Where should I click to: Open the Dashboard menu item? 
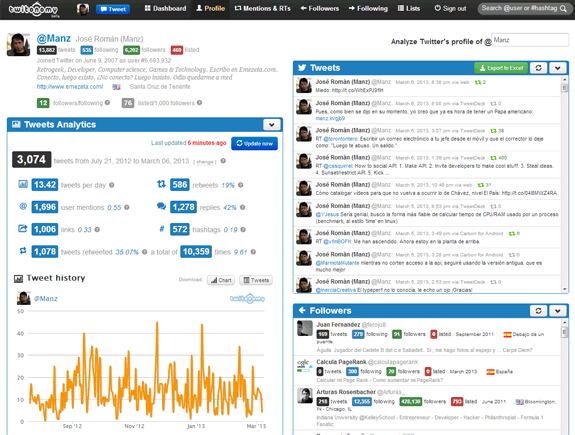pyautogui.click(x=165, y=8)
